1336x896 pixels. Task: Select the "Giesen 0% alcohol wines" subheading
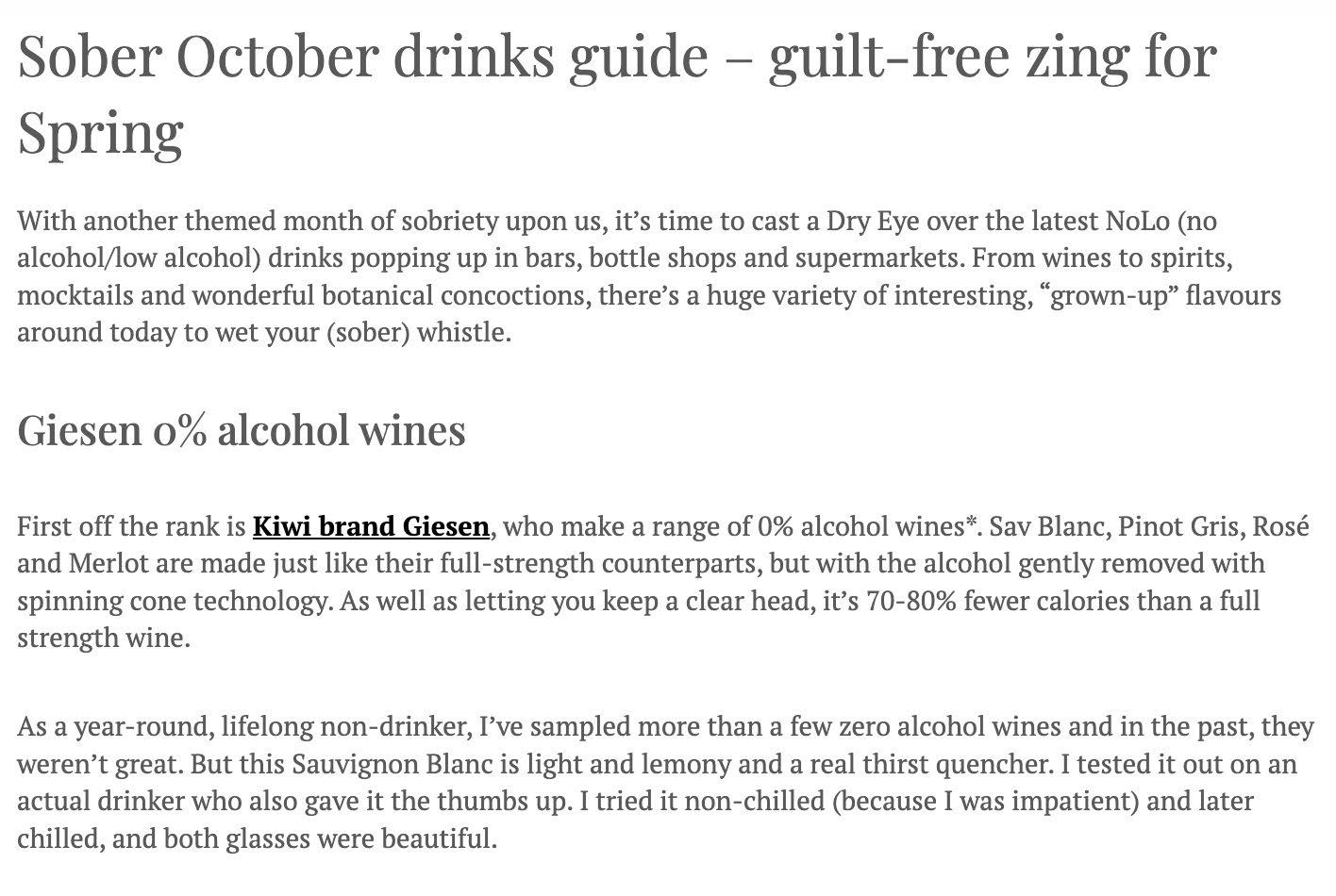point(242,430)
